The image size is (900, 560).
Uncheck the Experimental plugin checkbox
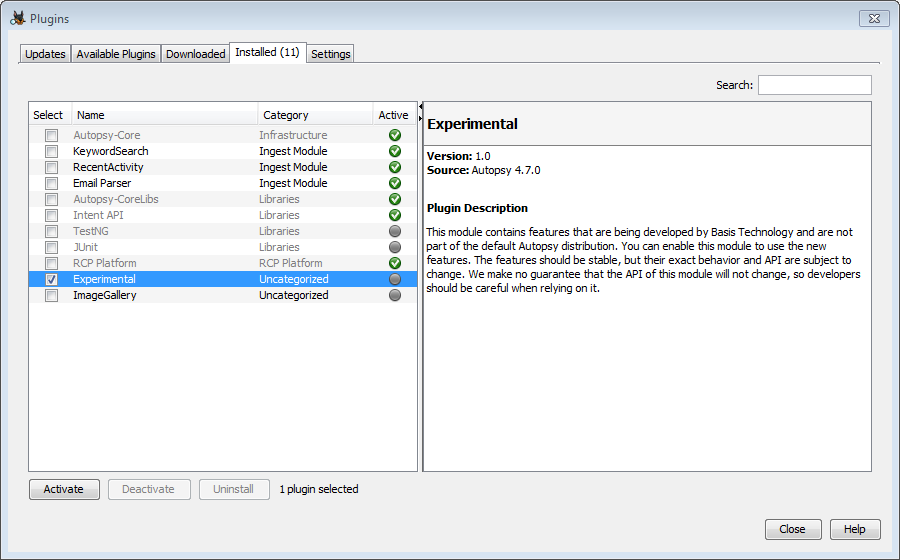tap(51, 279)
